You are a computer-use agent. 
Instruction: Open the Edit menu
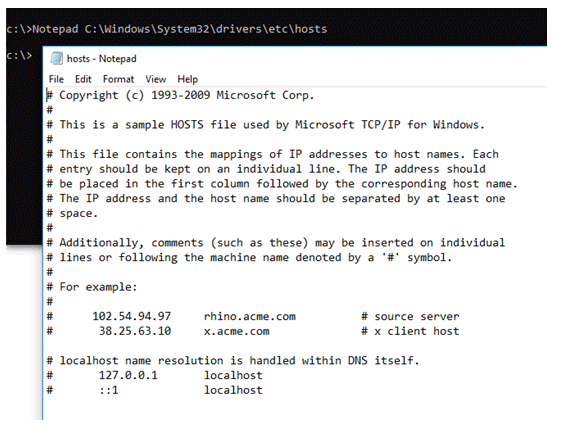[83, 79]
